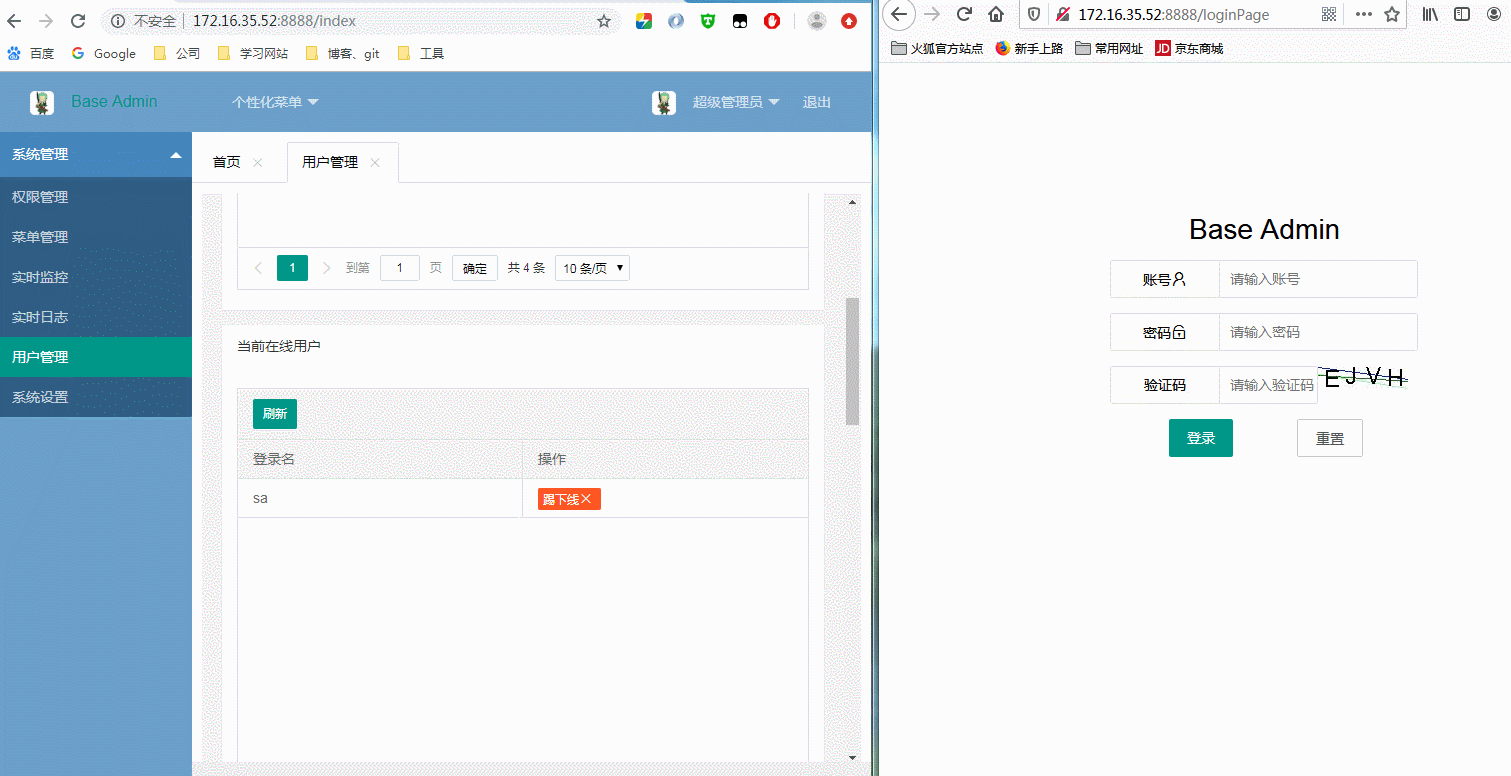Viewport: 1511px width, 776px height.
Task: Open the 公司 bookmark folder
Action: point(177,54)
